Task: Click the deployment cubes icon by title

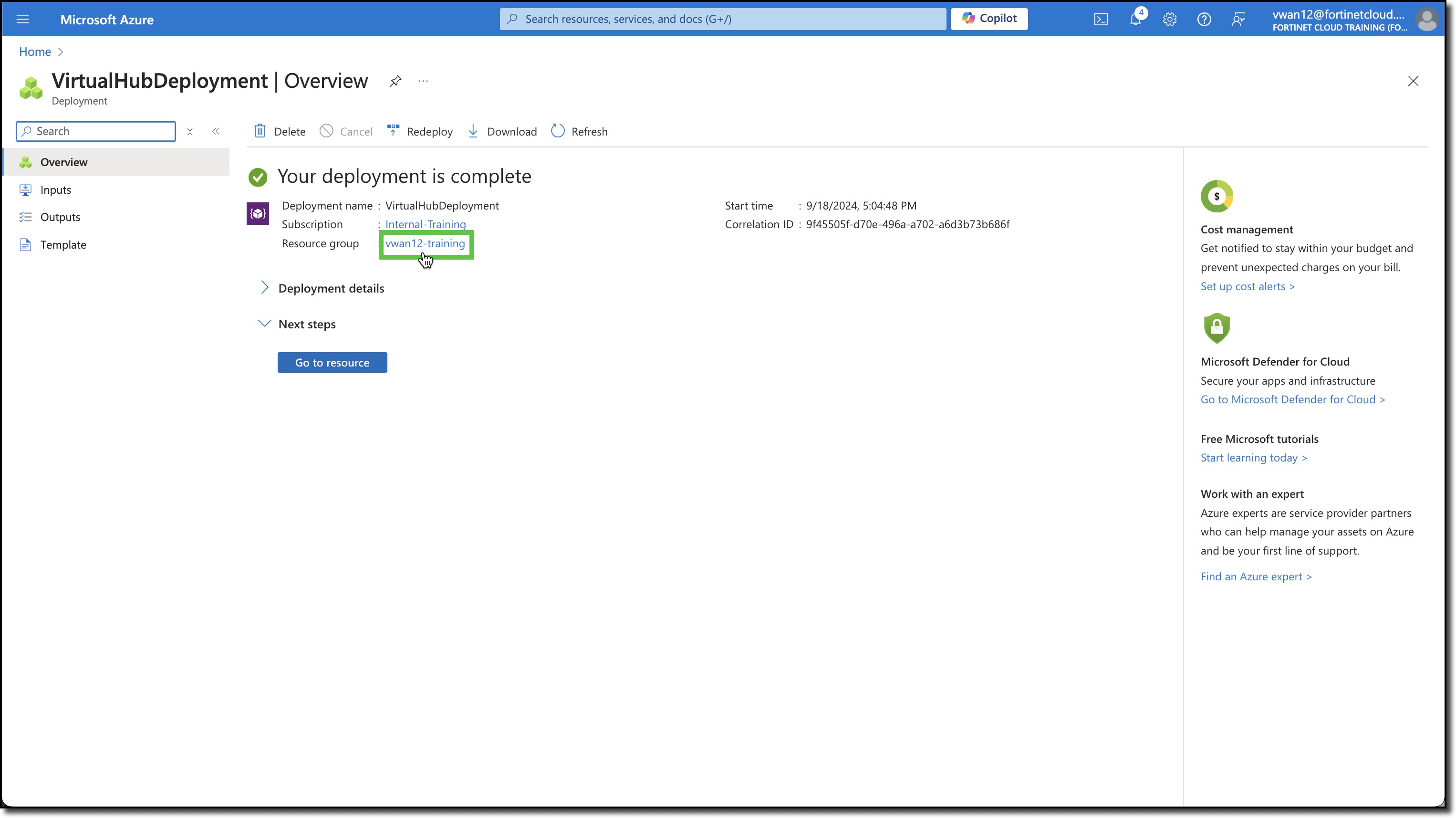Action: point(31,88)
